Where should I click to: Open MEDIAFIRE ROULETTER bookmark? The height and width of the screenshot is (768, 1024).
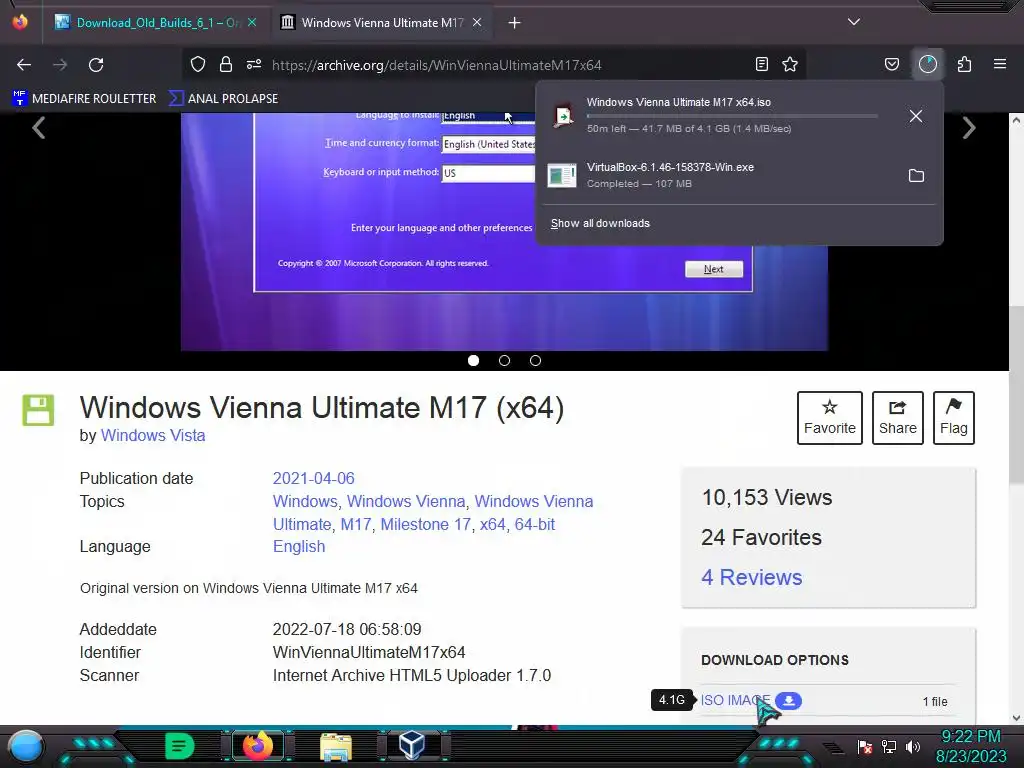click(84, 99)
